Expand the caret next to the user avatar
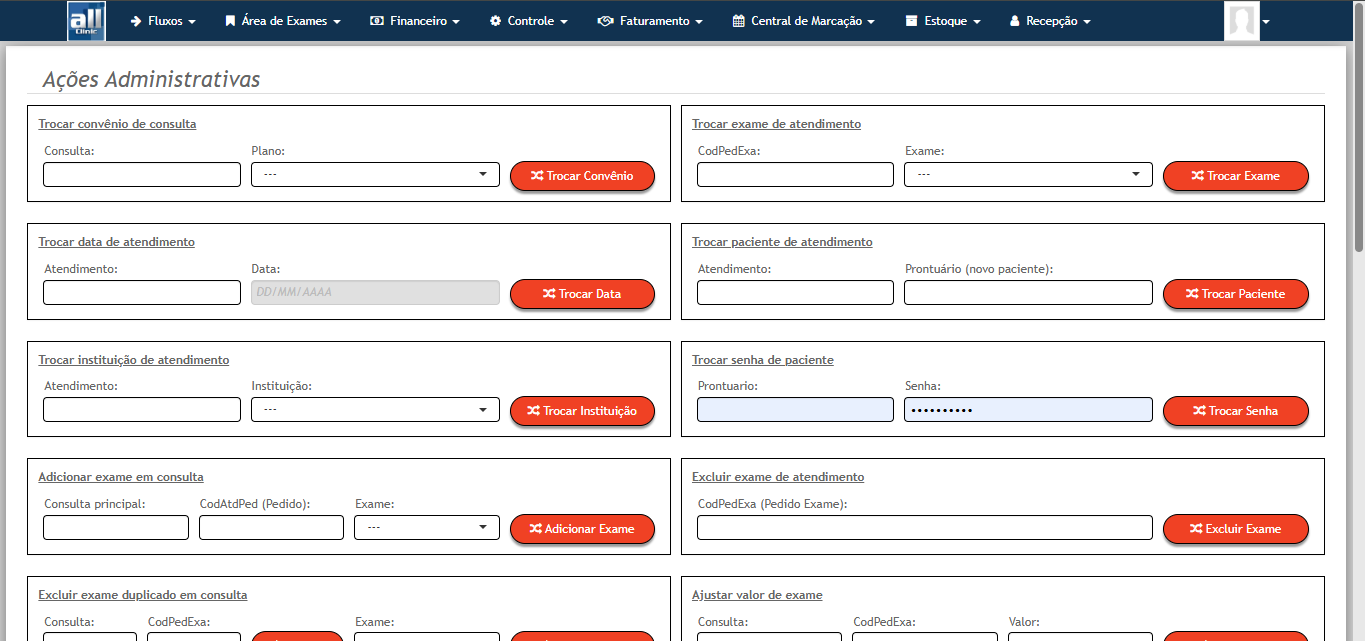Screen dimensions: 1365x641 click(1264, 20)
